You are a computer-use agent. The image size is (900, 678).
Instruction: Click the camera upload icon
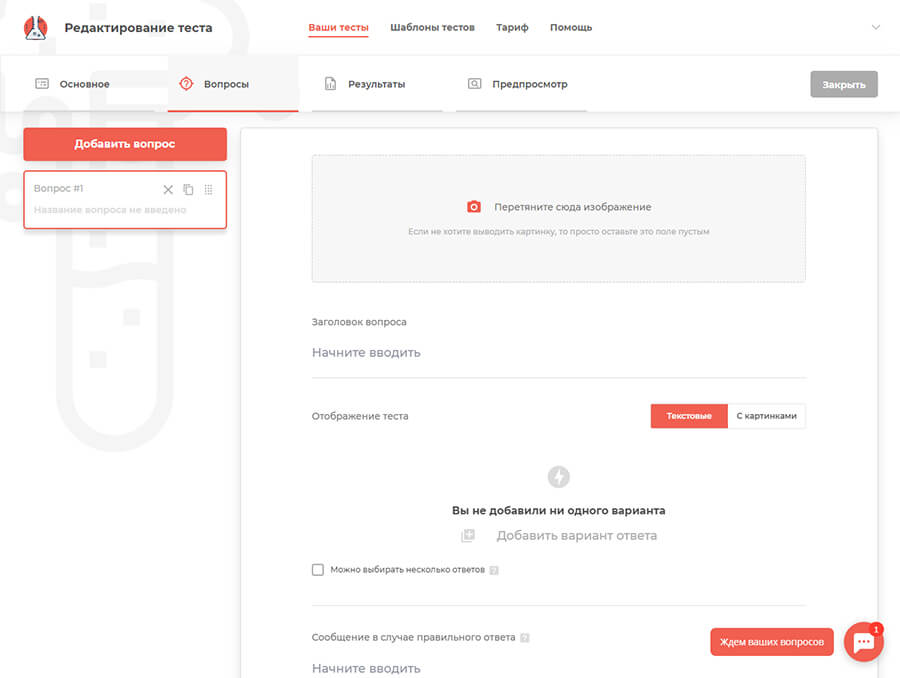click(x=474, y=207)
